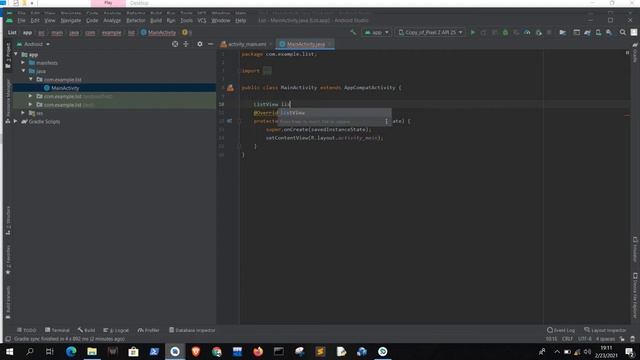Open the VCS menu
Image resolution: width=640 pixels, height=360 pixels.
pyautogui.click(x=202, y=20)
